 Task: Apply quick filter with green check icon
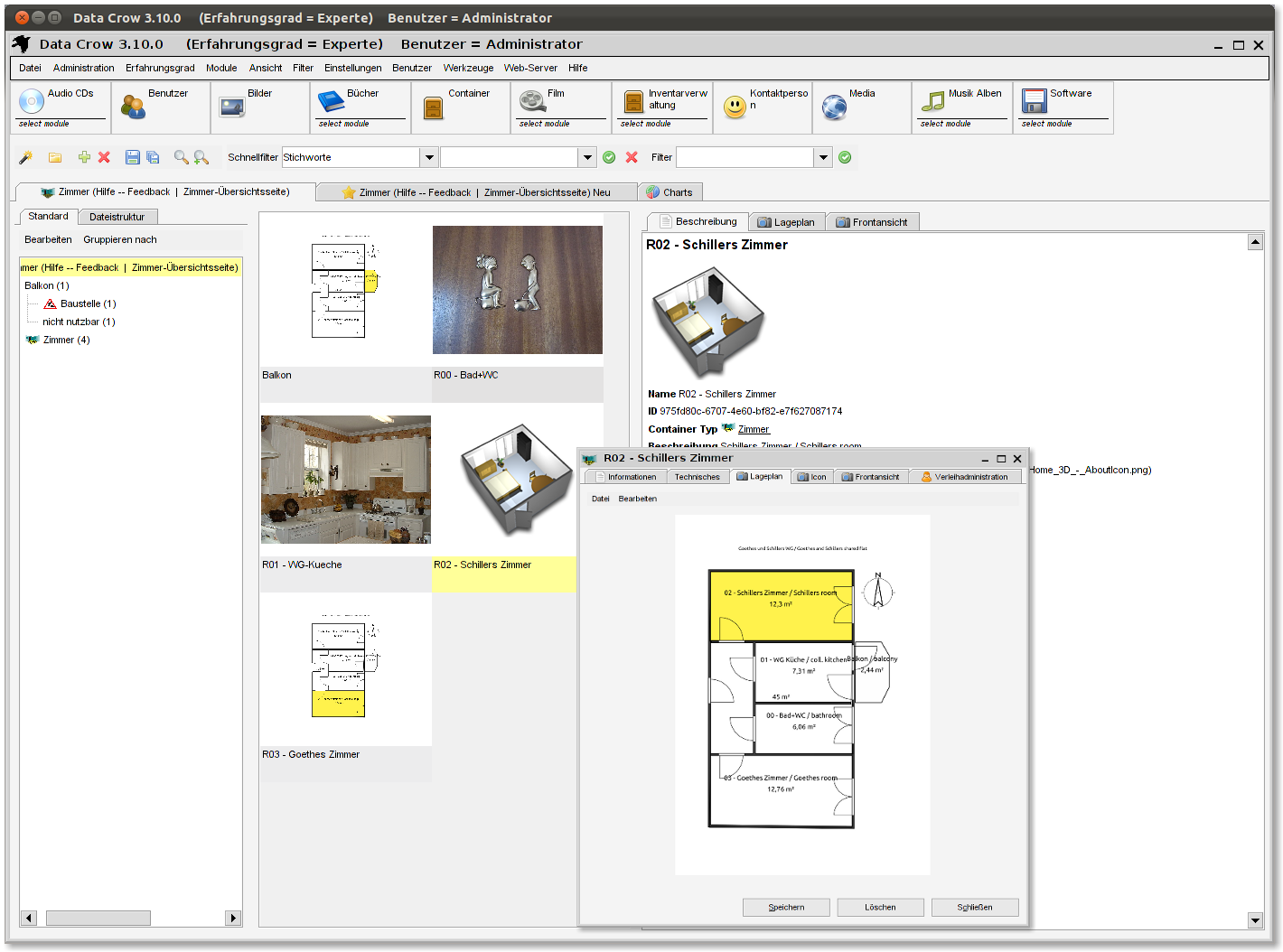609,157
